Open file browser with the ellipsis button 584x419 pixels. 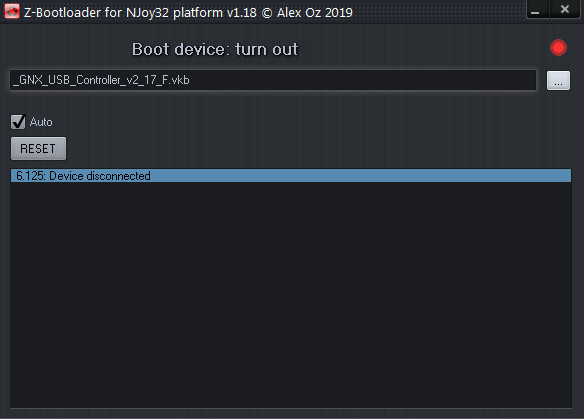point(558,80)
